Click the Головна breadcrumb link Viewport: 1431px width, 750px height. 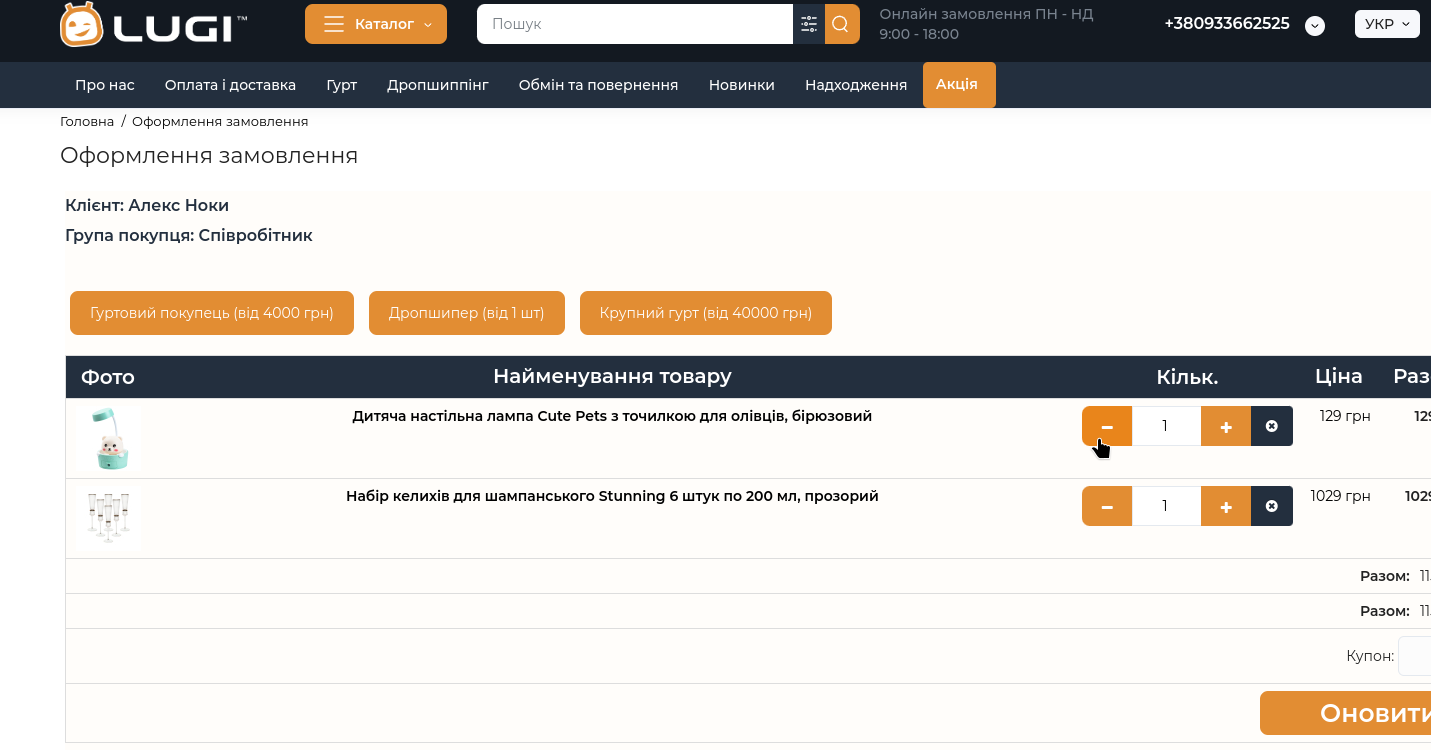point(87,121)
